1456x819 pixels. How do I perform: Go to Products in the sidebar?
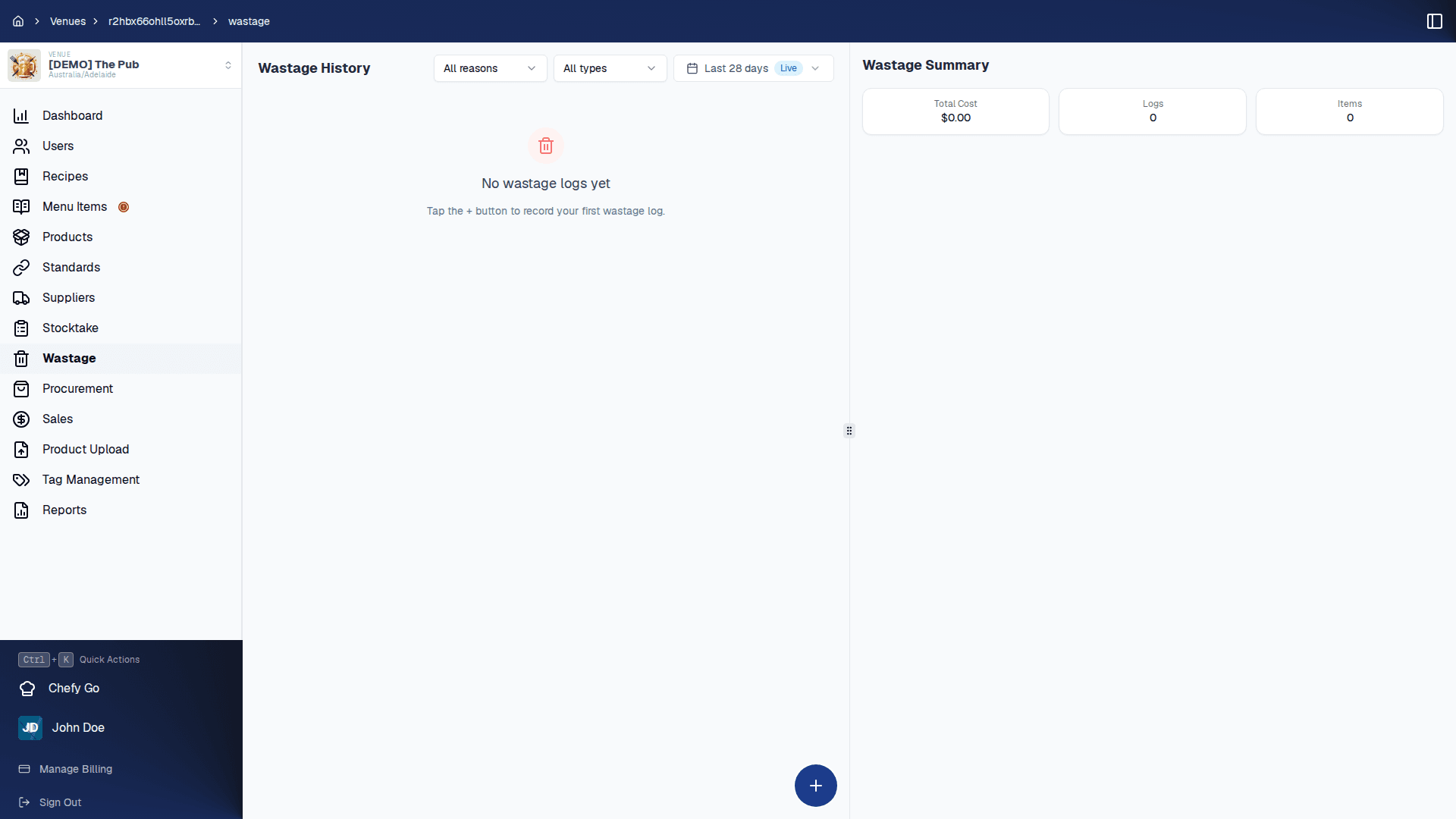coord(121,237)
